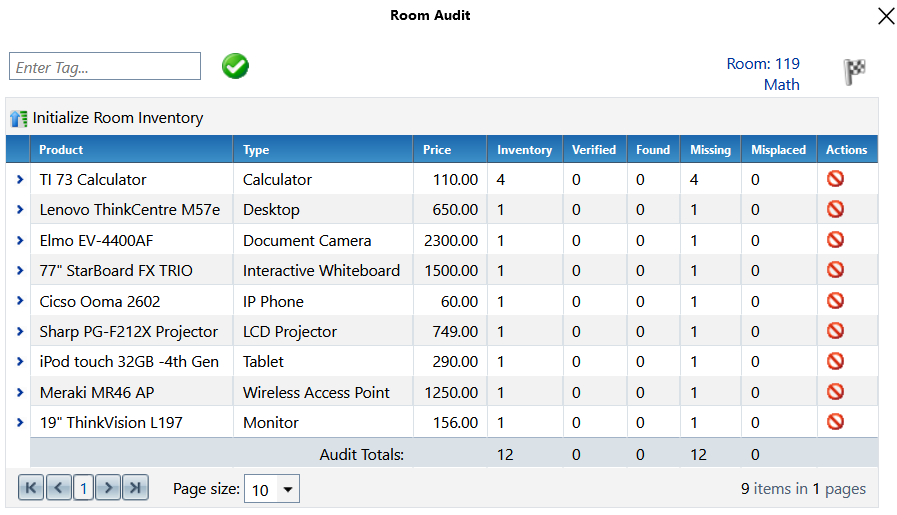Click the green checkmark confirm icon
Image resolution: width=897 pixels, height=515 pixels.
point(235,66)
